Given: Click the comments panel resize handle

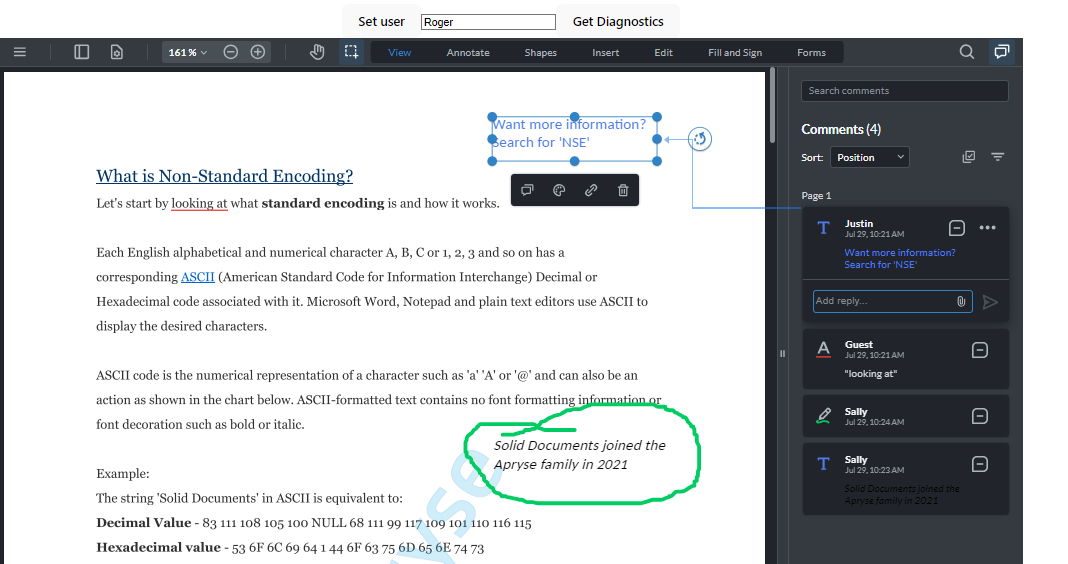Looking at the screenshot, I should click(783, 354).
